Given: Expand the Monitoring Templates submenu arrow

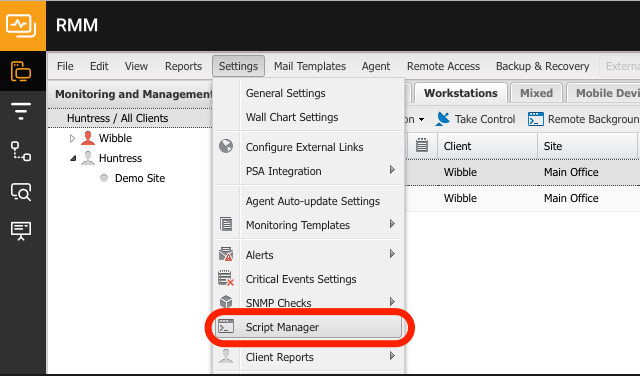Looking at the screenshot, I should [392, 224].
